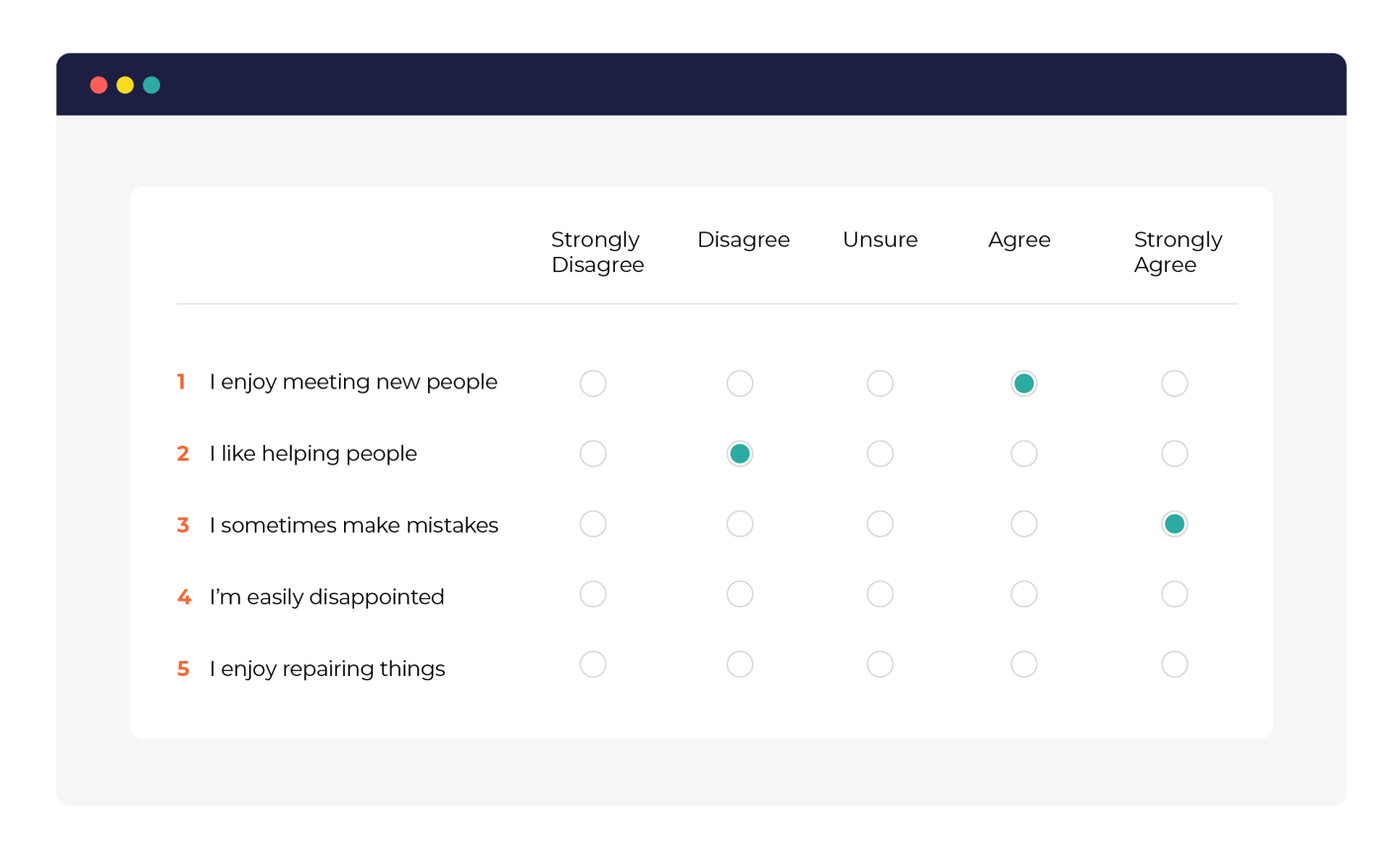Screen dimensions: 1400x854
Task: Select Strongly Disagree for I'm easily disappointed
Action: click(593, 594)
